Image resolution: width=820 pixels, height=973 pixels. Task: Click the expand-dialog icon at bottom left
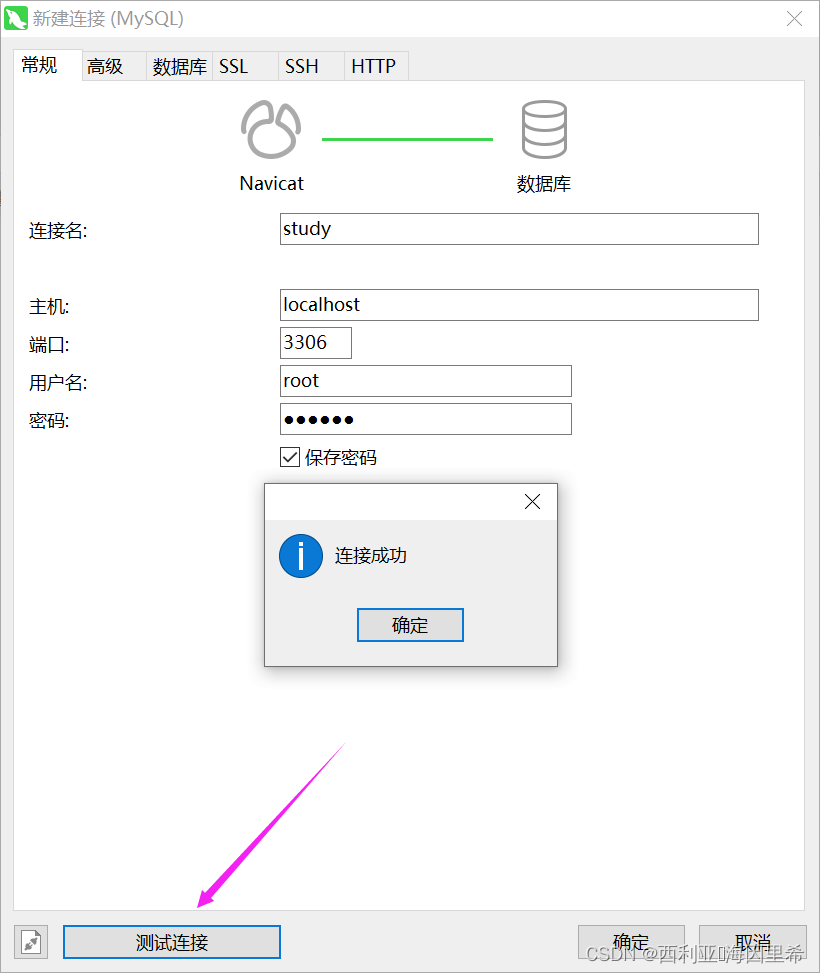pyautogui.click(x=31, y=943)
